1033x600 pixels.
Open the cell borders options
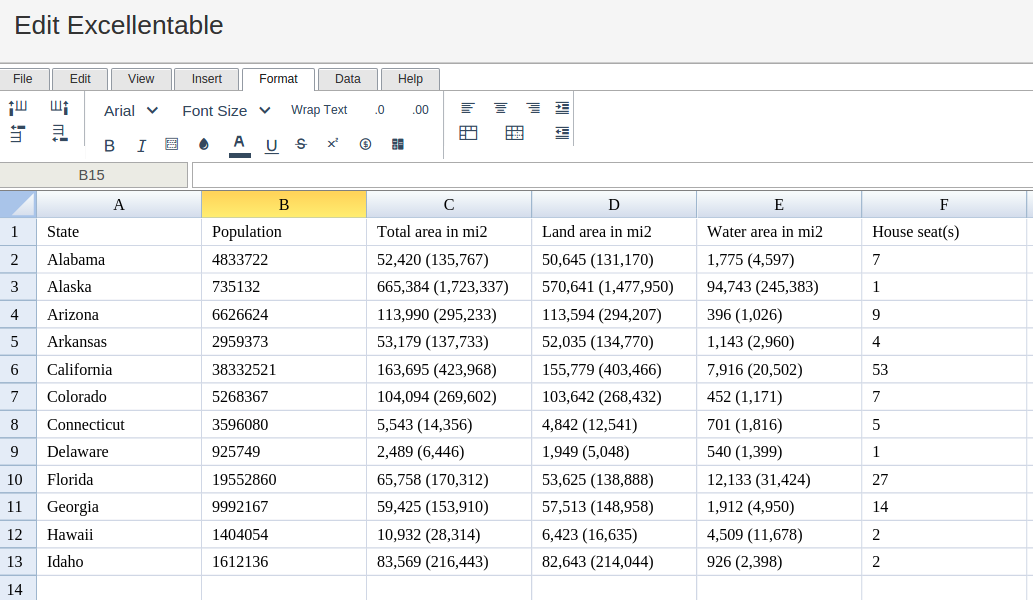point(171,144)
